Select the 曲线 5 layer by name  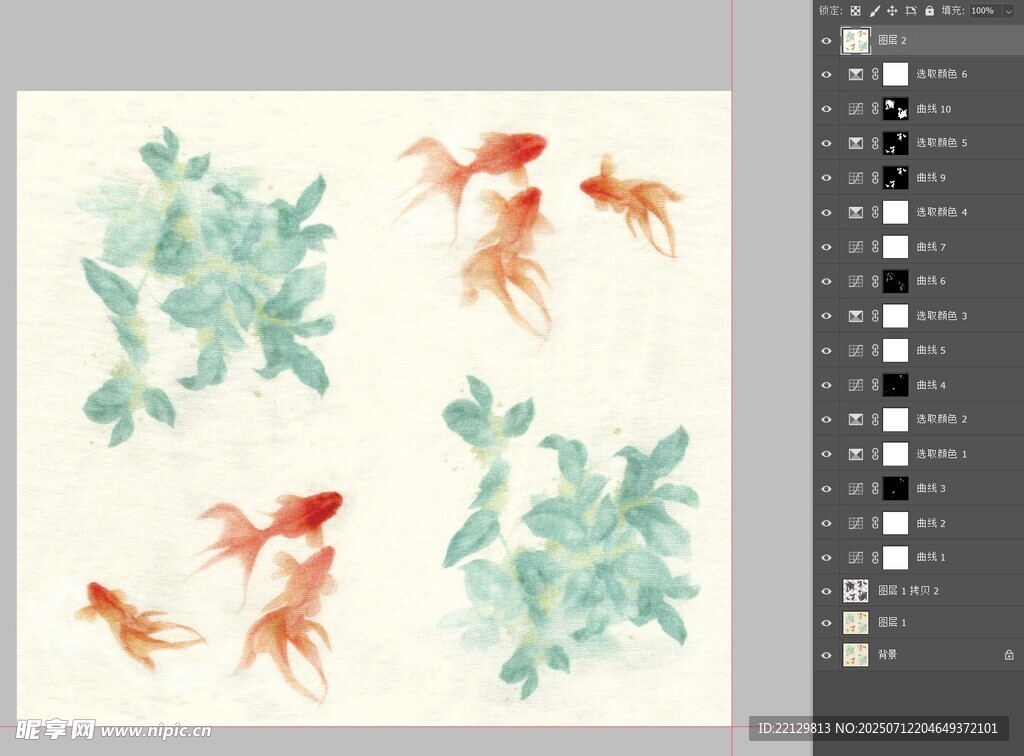click(x=931, y=350)
